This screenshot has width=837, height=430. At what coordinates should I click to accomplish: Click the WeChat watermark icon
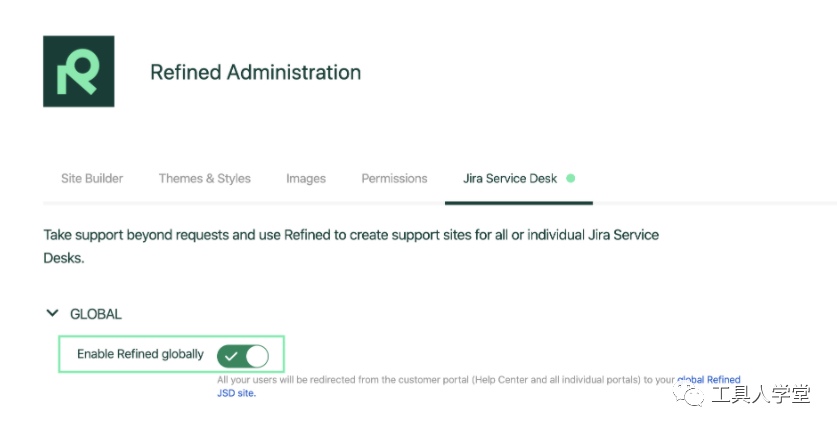[688, 395]
